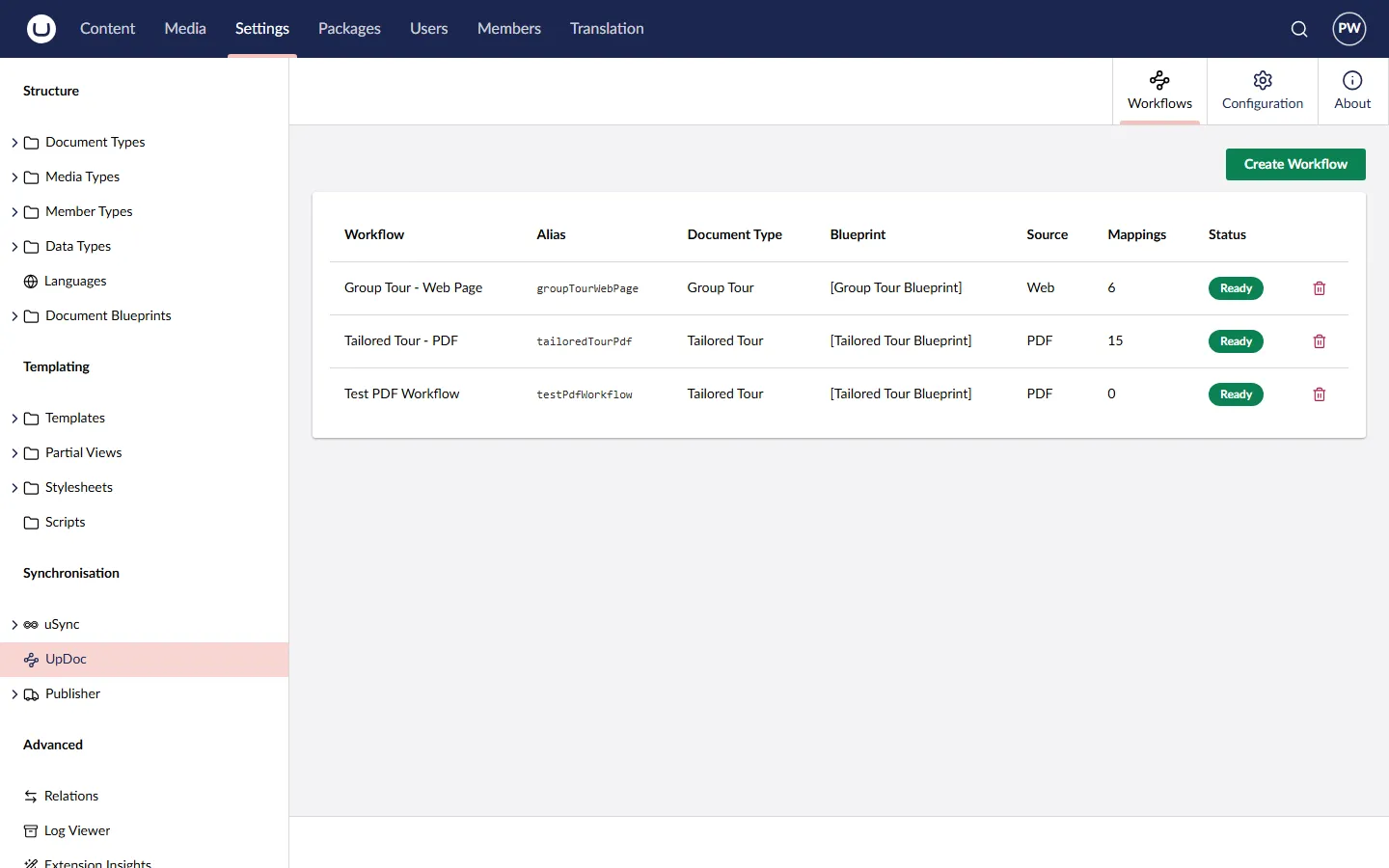Click the Ready badge for Test PDF Workflow
Image resolution: width=1389 pixels, height=868 pixels.
pos(1236,394)
